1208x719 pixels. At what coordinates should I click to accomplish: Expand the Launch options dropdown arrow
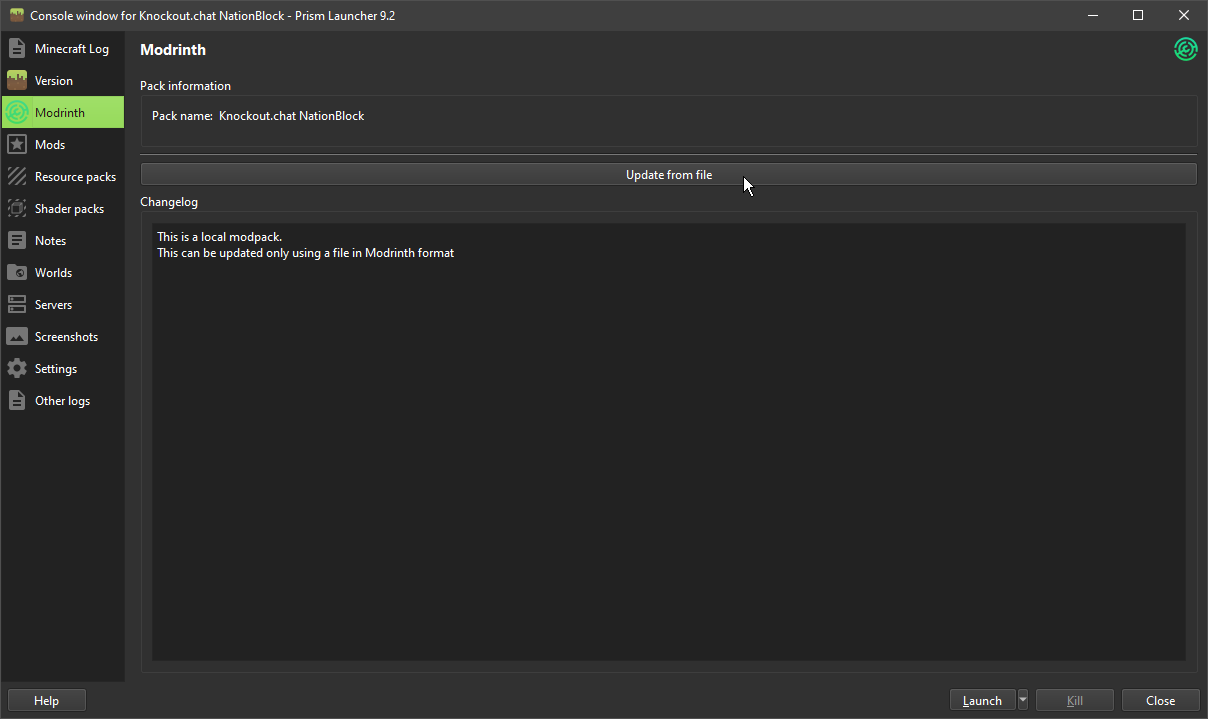click(x=1022, y=700)
